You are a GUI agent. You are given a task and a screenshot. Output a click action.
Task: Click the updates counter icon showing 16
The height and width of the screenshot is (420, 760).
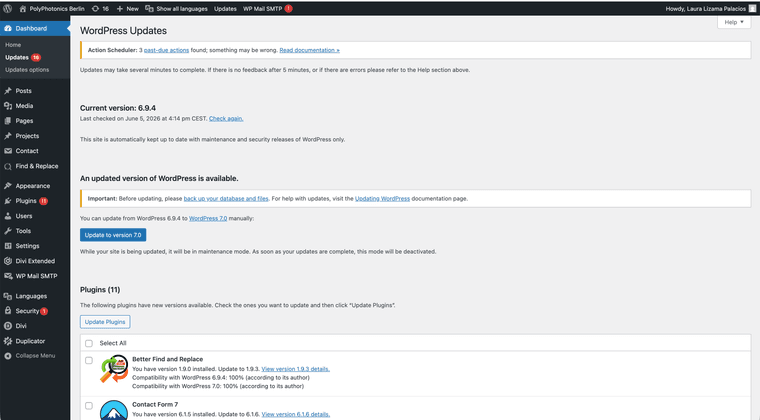(95, 9)
